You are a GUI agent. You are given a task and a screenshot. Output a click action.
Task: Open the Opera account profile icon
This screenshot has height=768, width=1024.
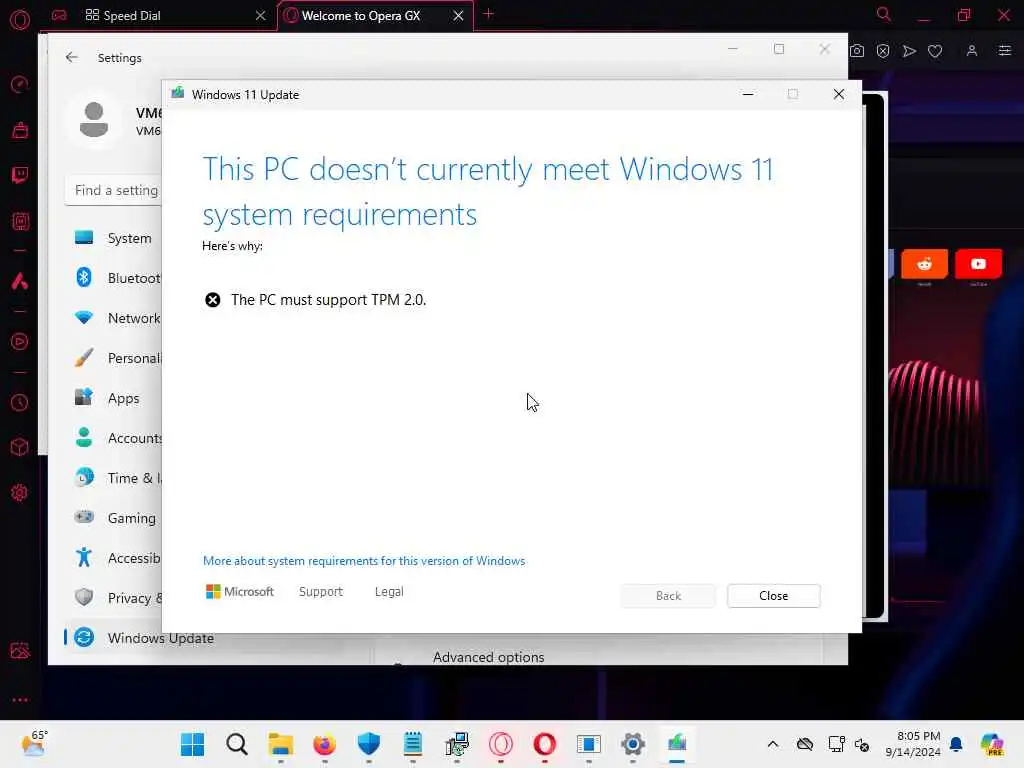(x=972, y=51)
